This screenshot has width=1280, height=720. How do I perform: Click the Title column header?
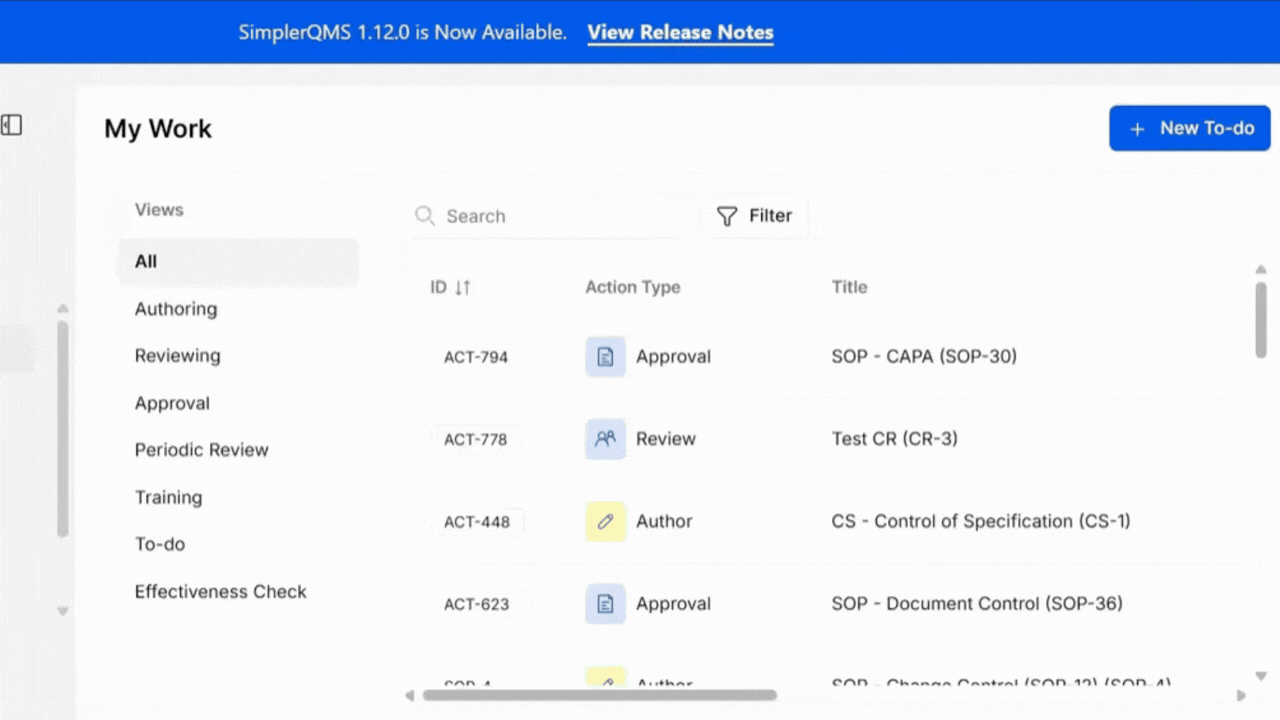click(x=849, y=287)
